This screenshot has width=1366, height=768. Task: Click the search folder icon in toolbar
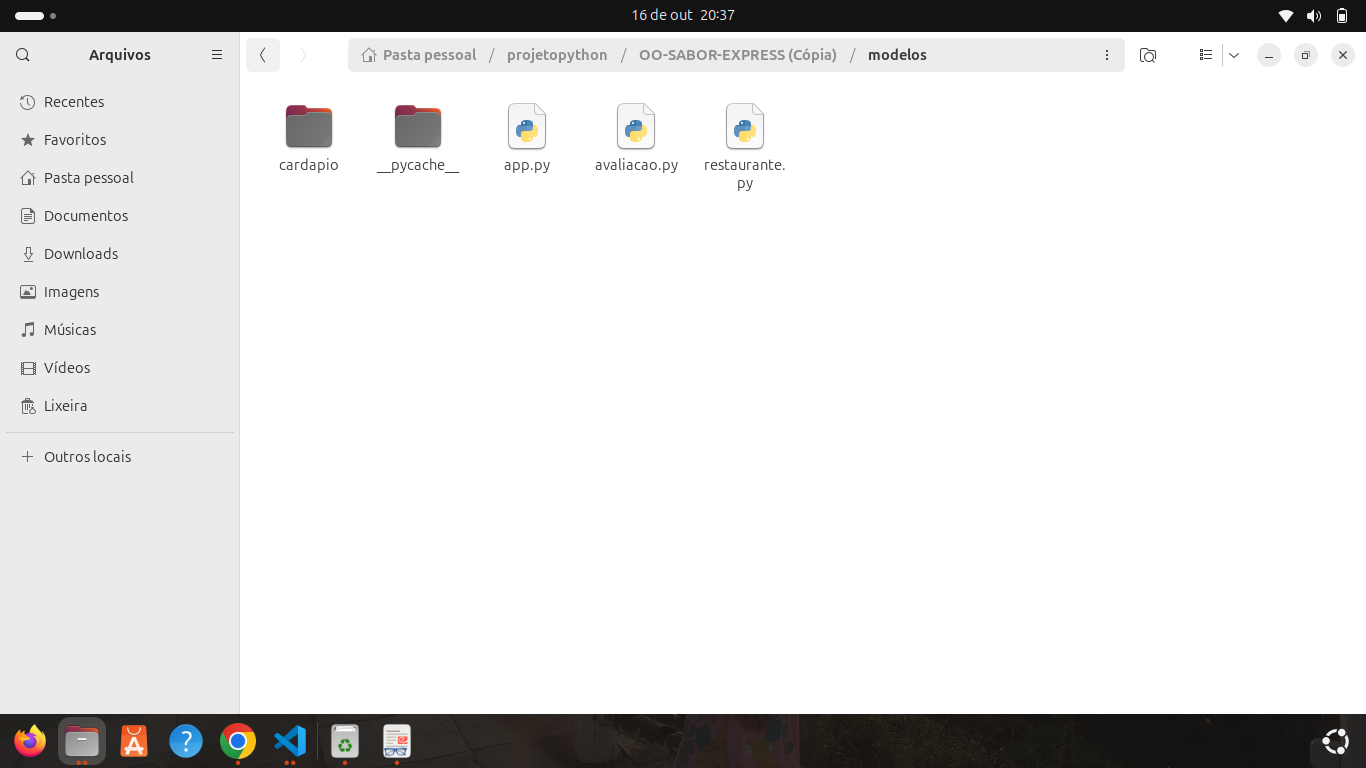tap(1148, 55)
